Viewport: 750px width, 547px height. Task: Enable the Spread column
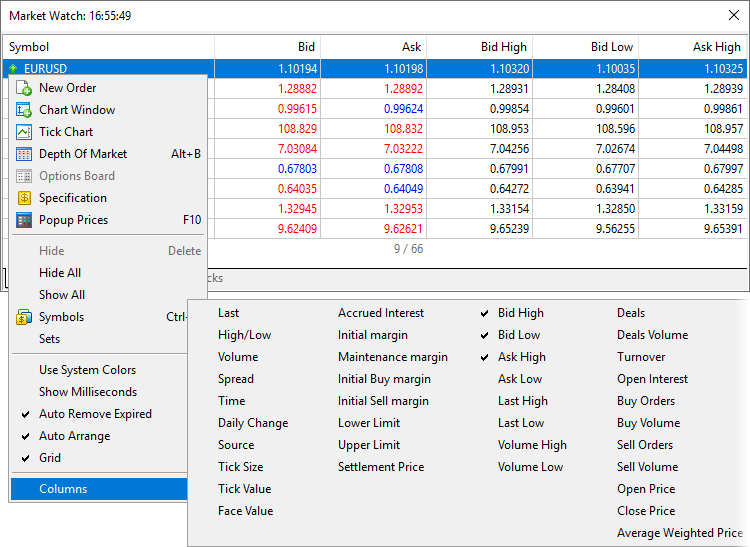pyautogui.click(x=236, y=379)
